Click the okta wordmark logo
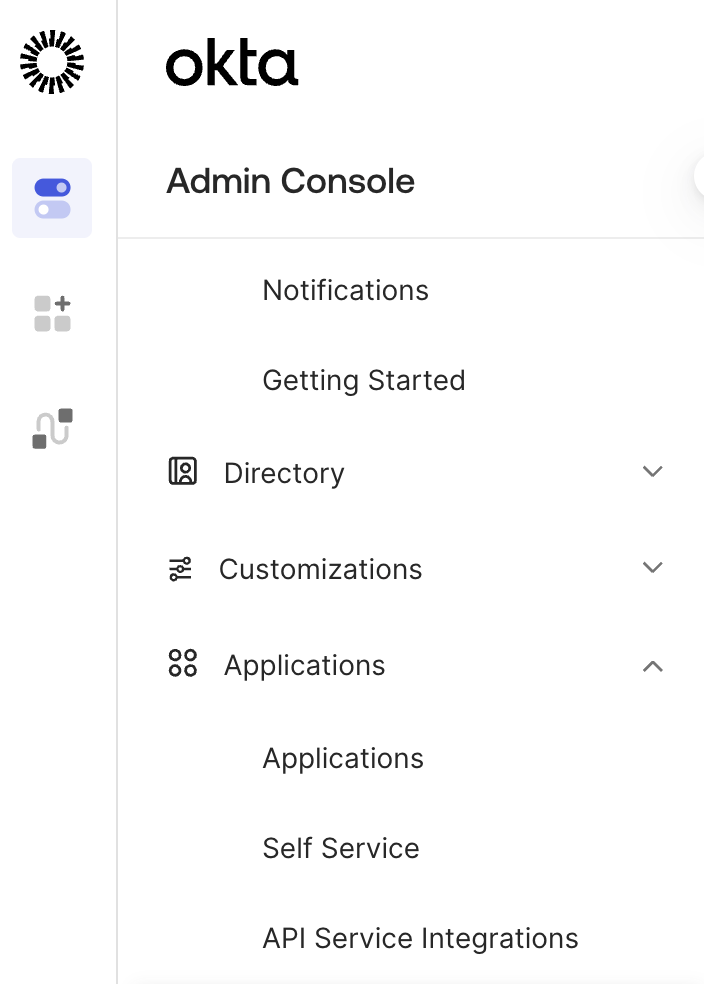The width and height of the screenshot is (704, 984). (232, 63)
